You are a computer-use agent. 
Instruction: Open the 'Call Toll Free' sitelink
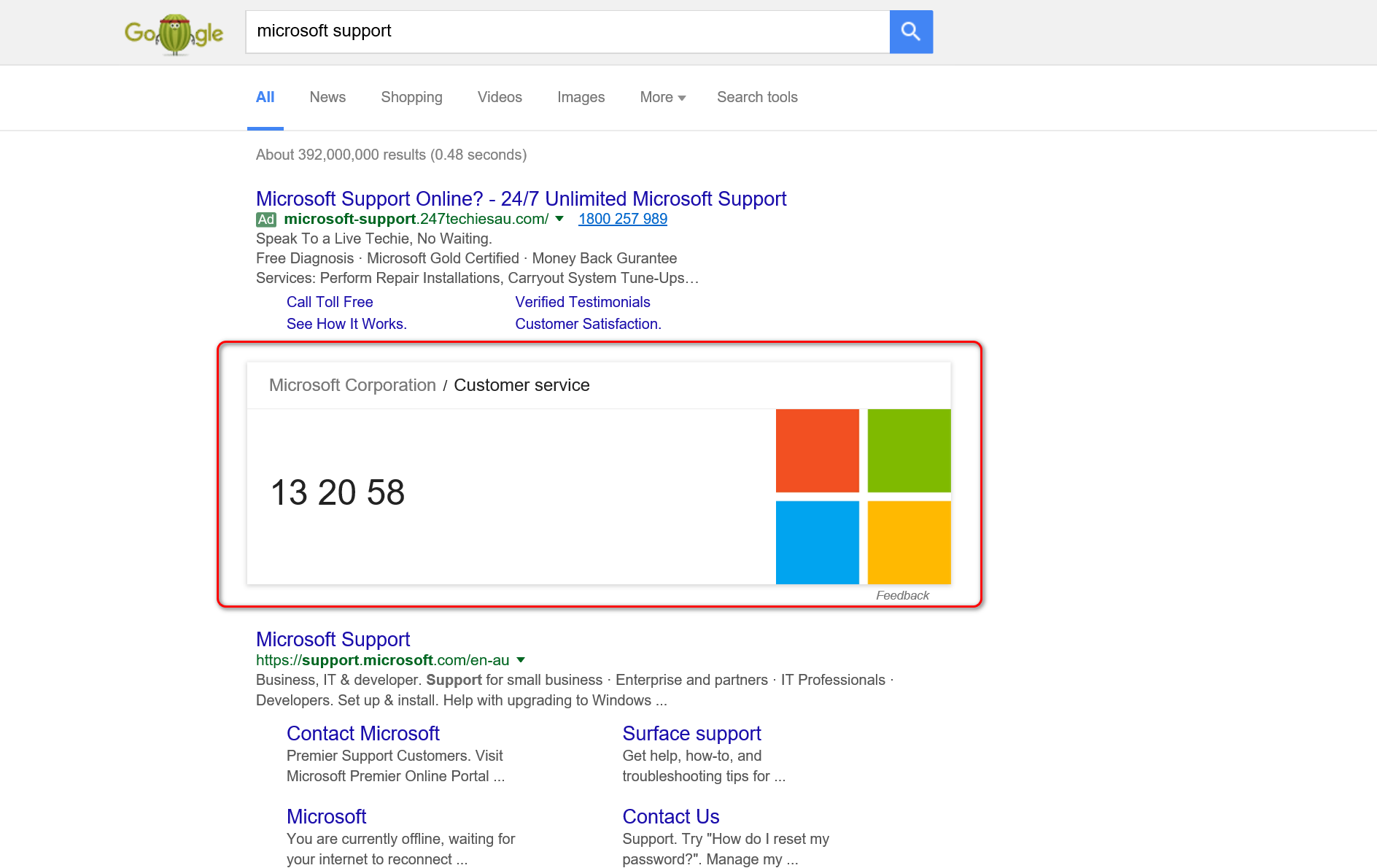click(330, 302)
